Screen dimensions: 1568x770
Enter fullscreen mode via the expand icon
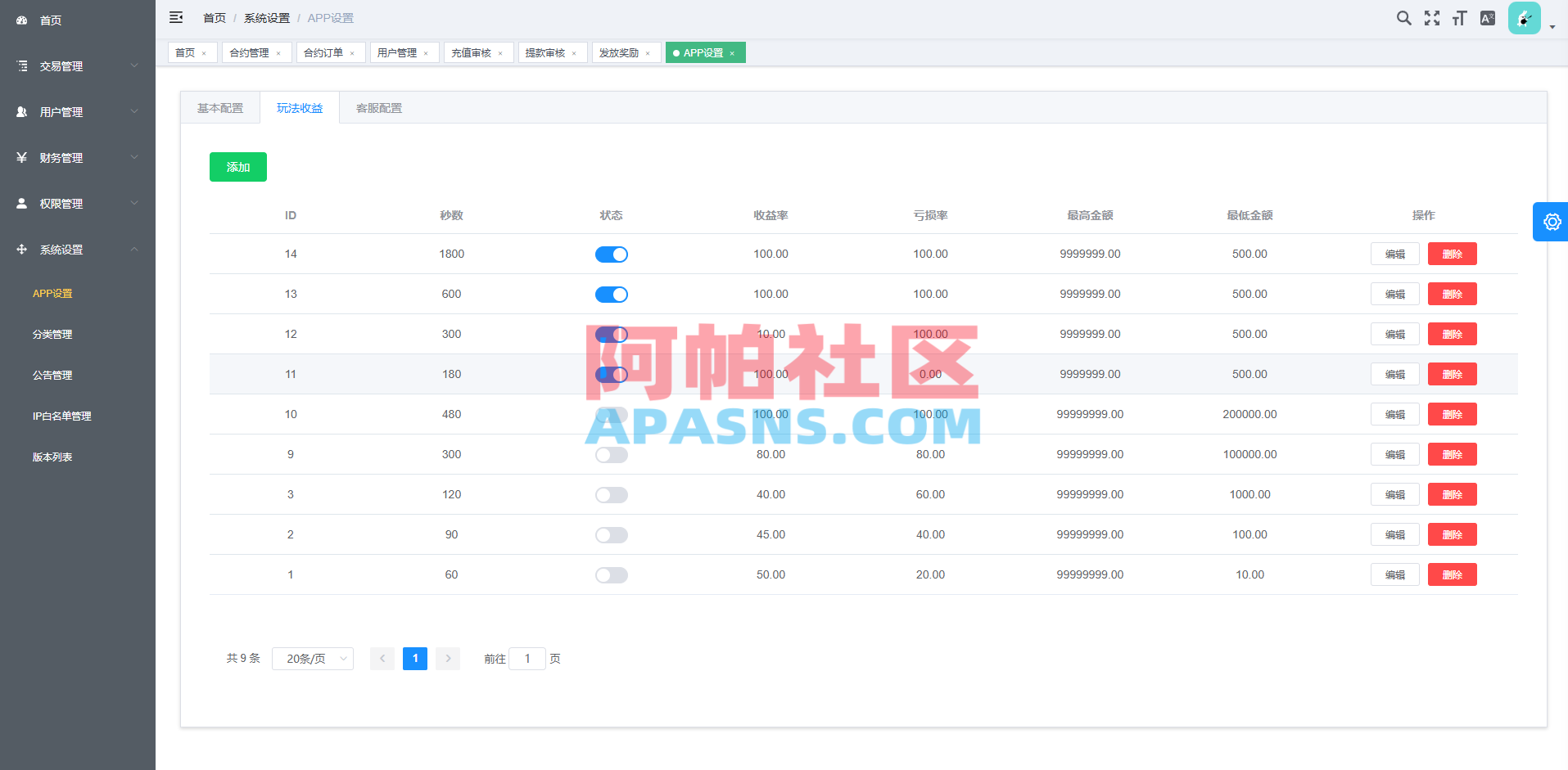click(x=1431, y=17)
